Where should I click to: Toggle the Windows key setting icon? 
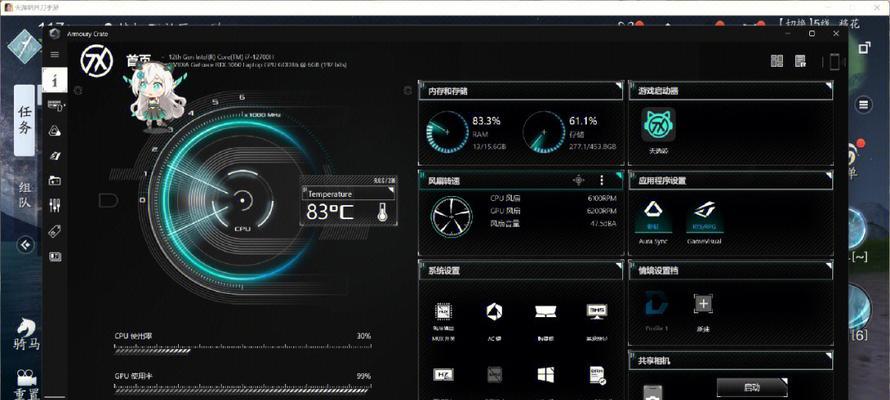[545, 375]
